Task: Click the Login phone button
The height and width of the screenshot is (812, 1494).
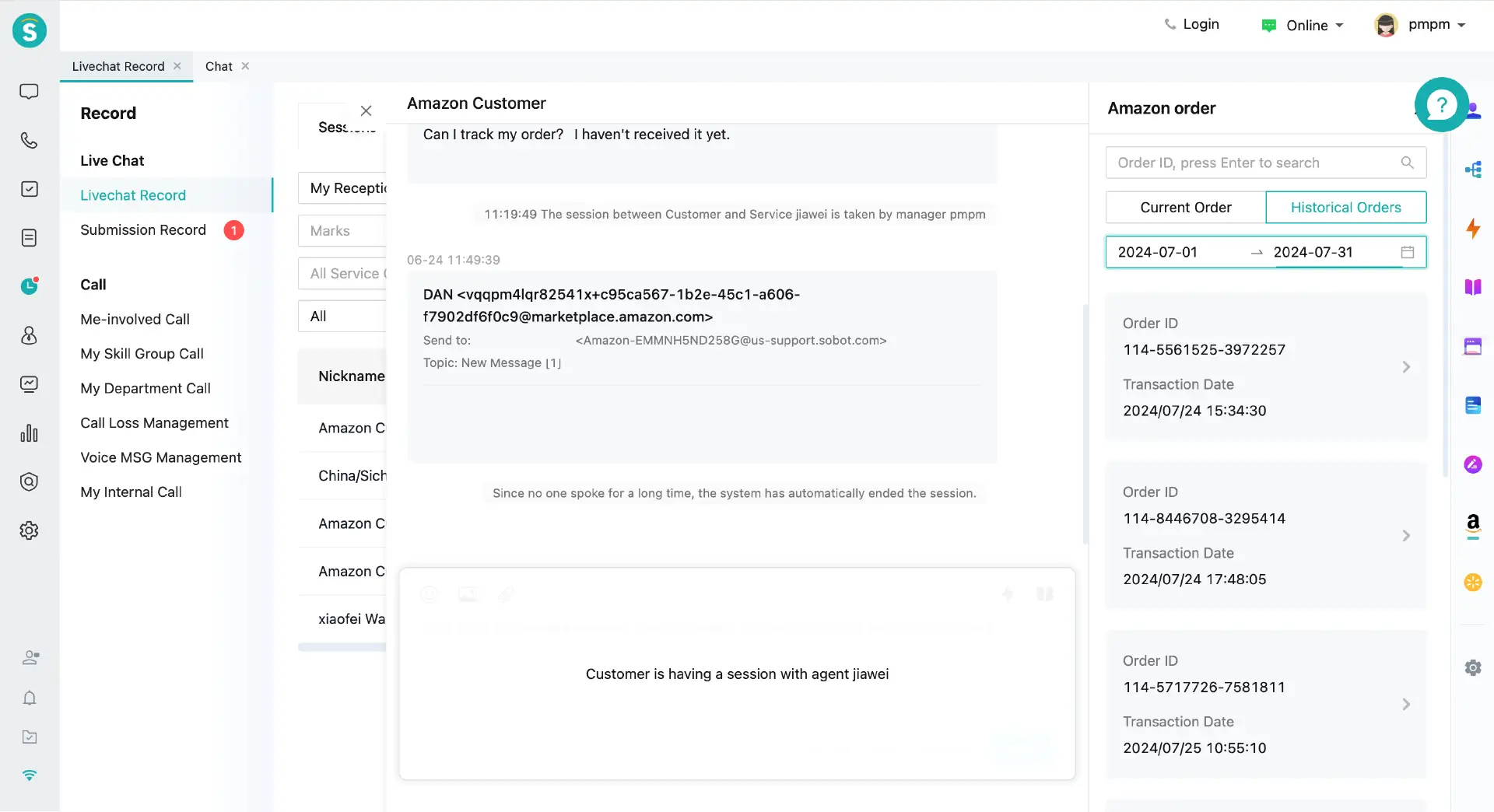Action: pos(1191,24)
